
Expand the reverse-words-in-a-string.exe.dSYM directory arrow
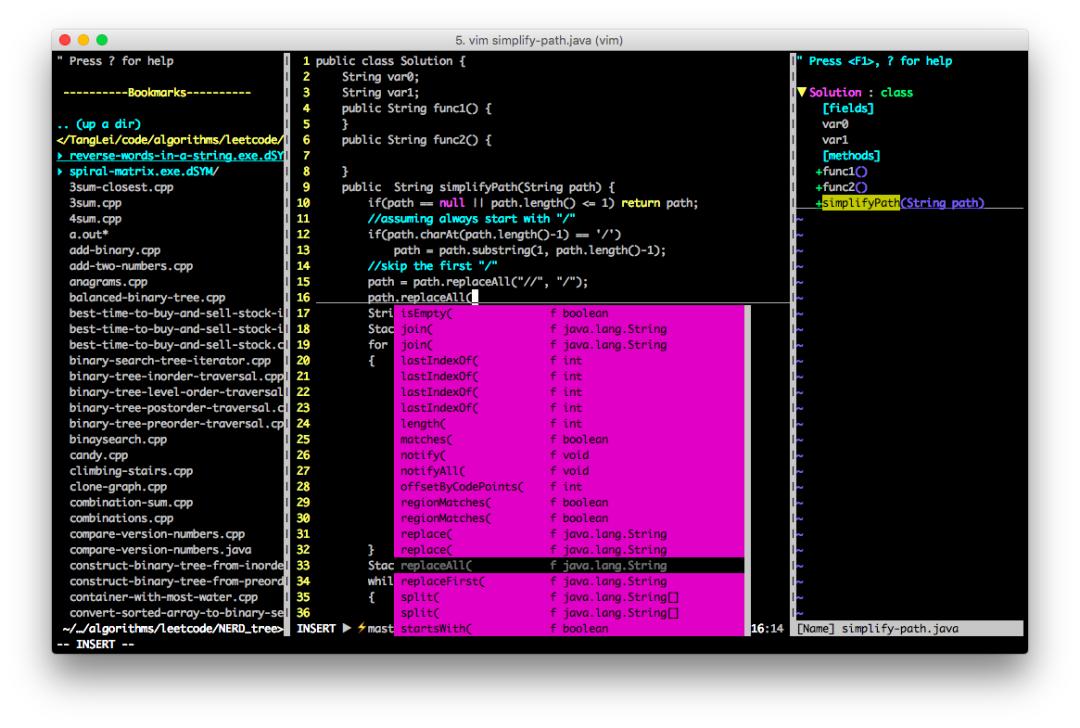(60, 156)
